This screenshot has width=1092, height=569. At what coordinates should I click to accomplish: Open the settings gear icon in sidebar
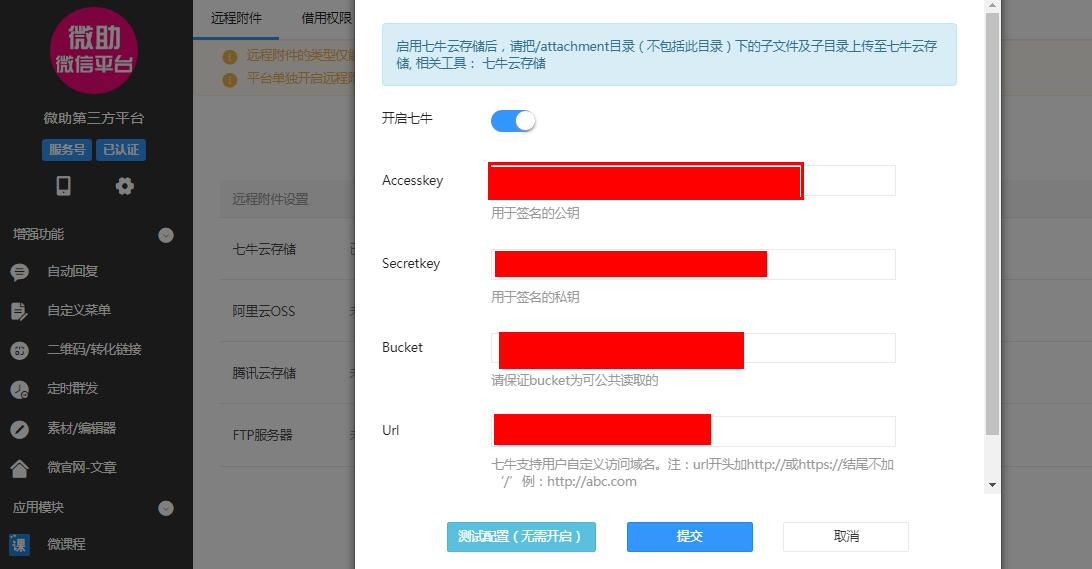pos(125,186)
